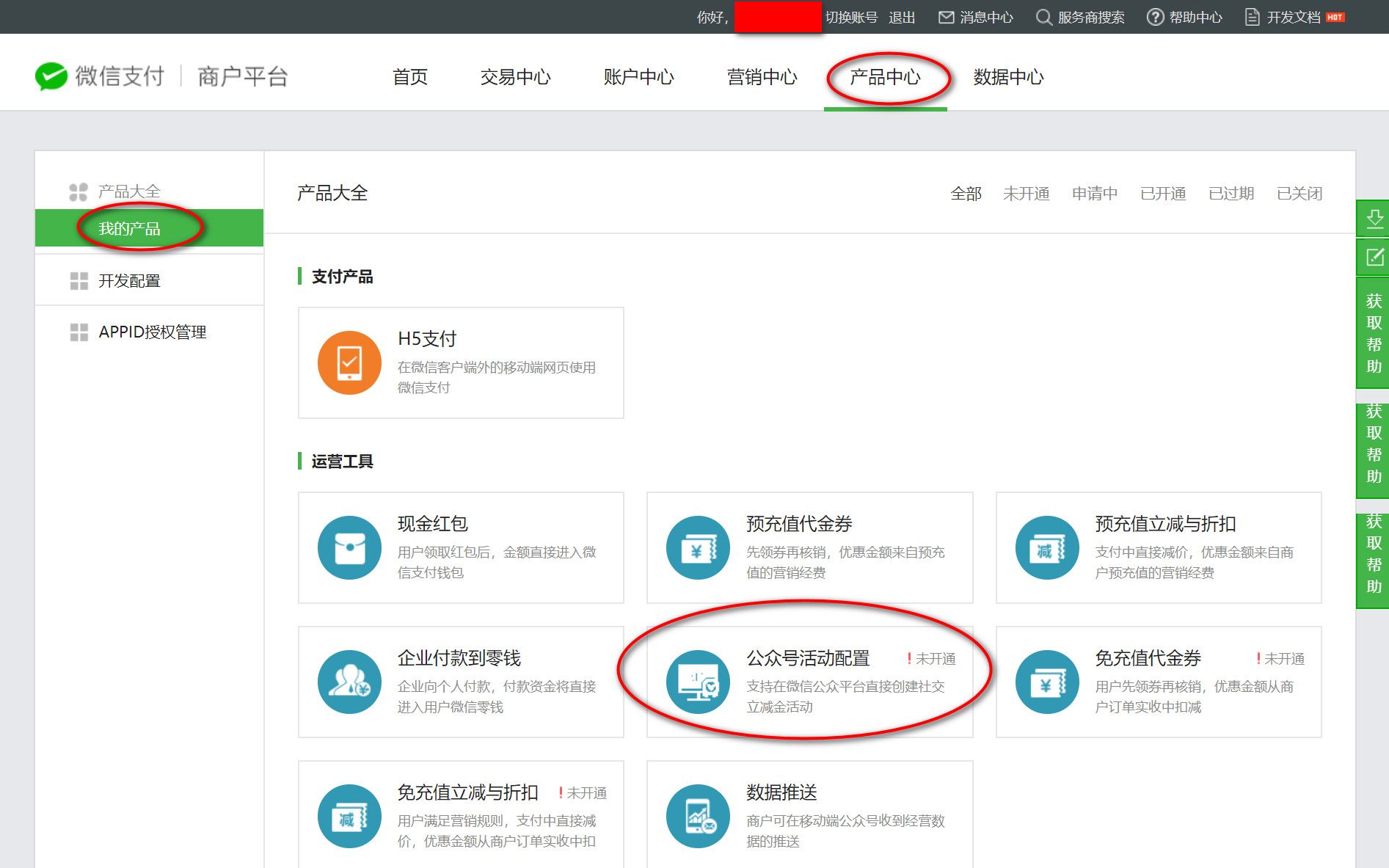This screenshot has height=868, width=1389.
Task: Click the 消息中心 envelope icon
Action: [946, 17]
